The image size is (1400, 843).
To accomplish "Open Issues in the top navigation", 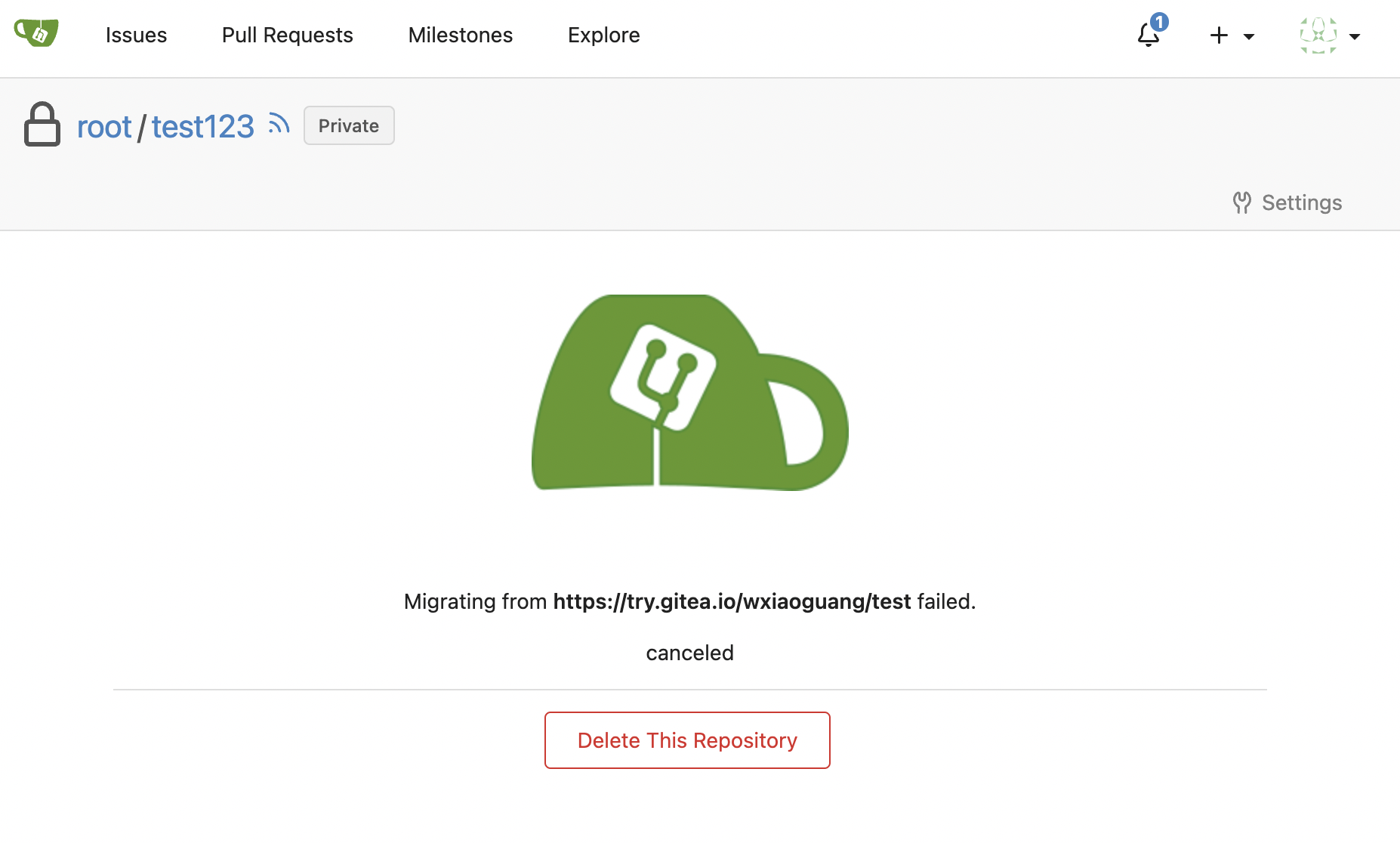I will click(136, 36).
